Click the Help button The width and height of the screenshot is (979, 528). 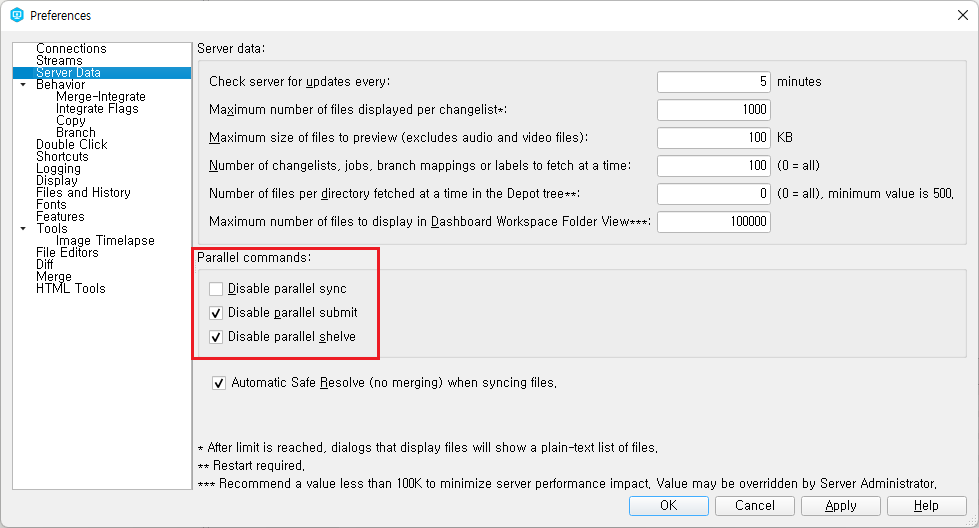(927, 506)
